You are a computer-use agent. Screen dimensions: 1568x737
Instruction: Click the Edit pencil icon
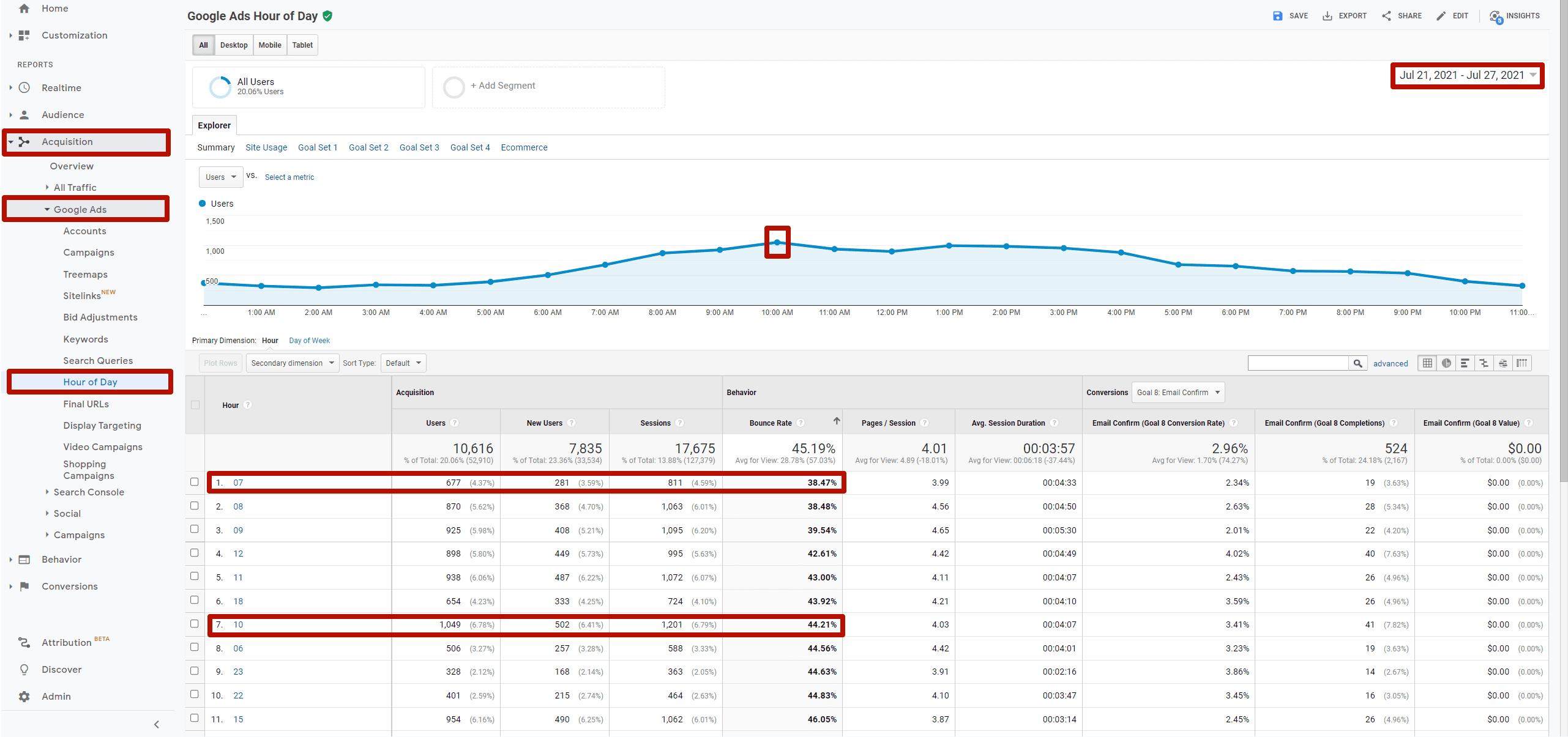[1441, 16]
